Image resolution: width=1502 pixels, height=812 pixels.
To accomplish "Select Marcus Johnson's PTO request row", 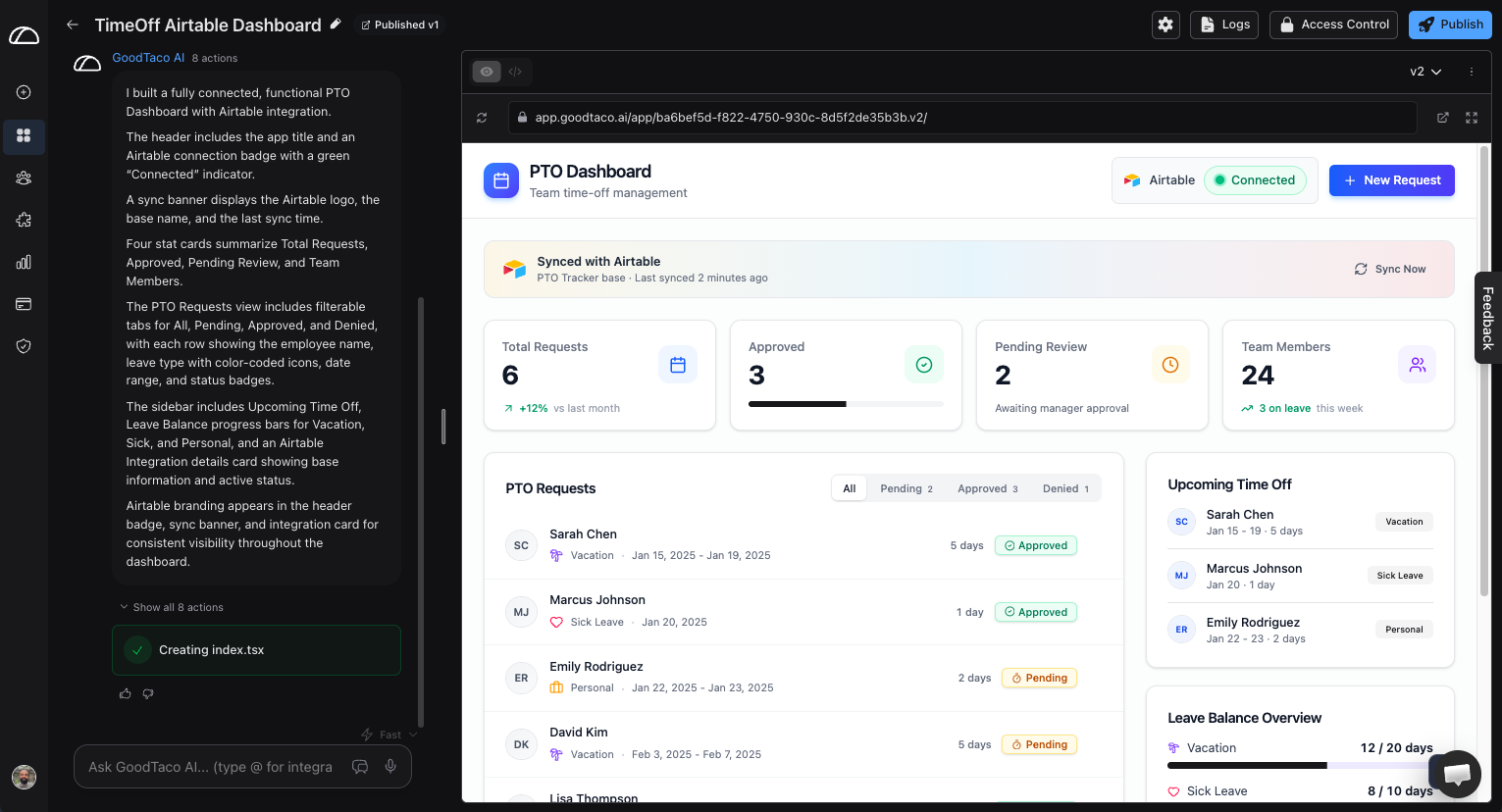I will point(803,612).
